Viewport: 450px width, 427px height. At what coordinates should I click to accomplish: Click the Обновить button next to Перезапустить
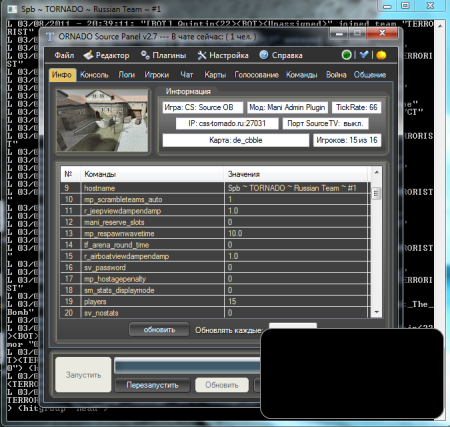pyautogui.click(x=222, y=385)
